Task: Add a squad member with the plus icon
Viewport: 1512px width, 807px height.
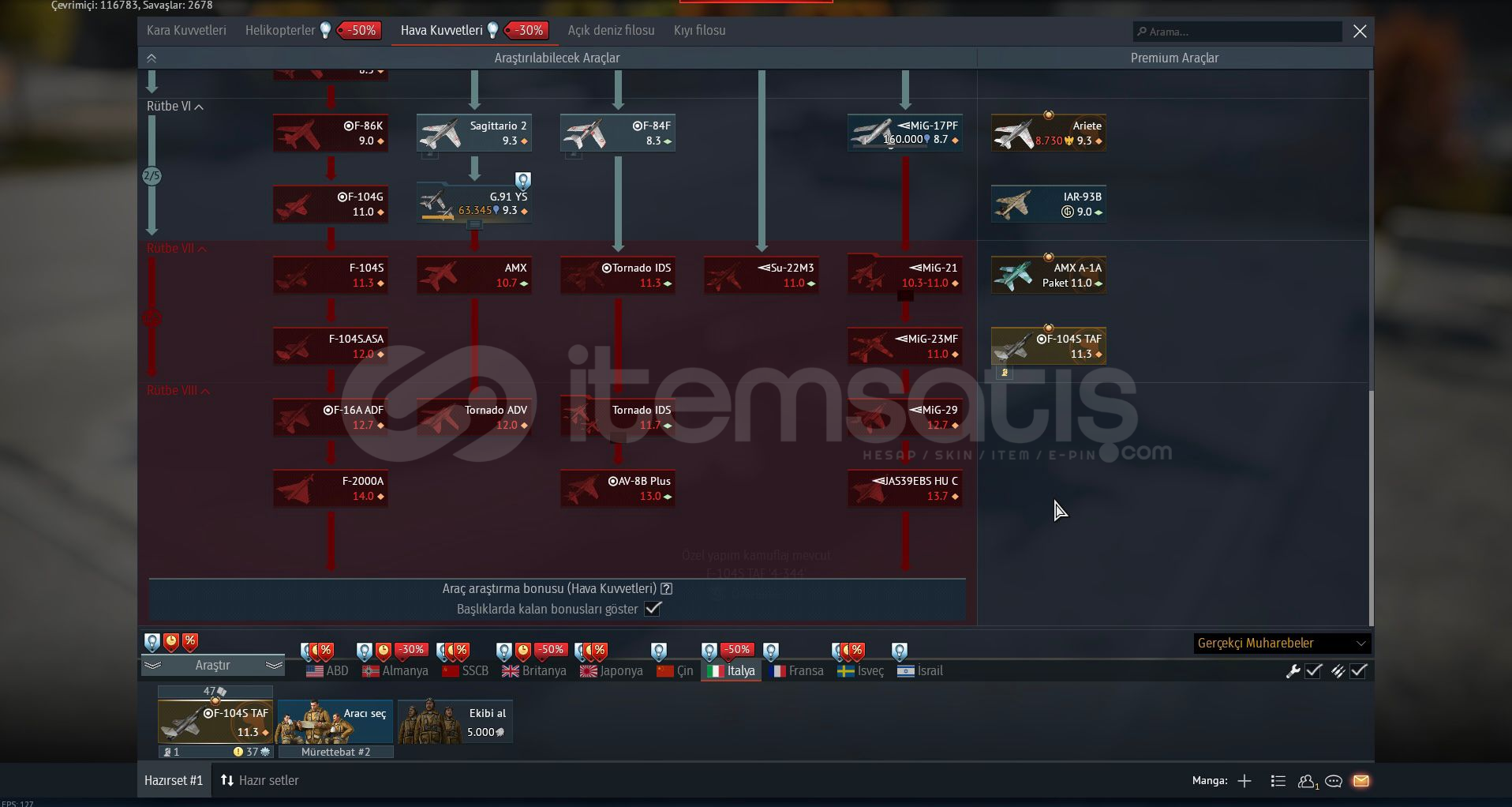Action: click(x=1244, y=781)
